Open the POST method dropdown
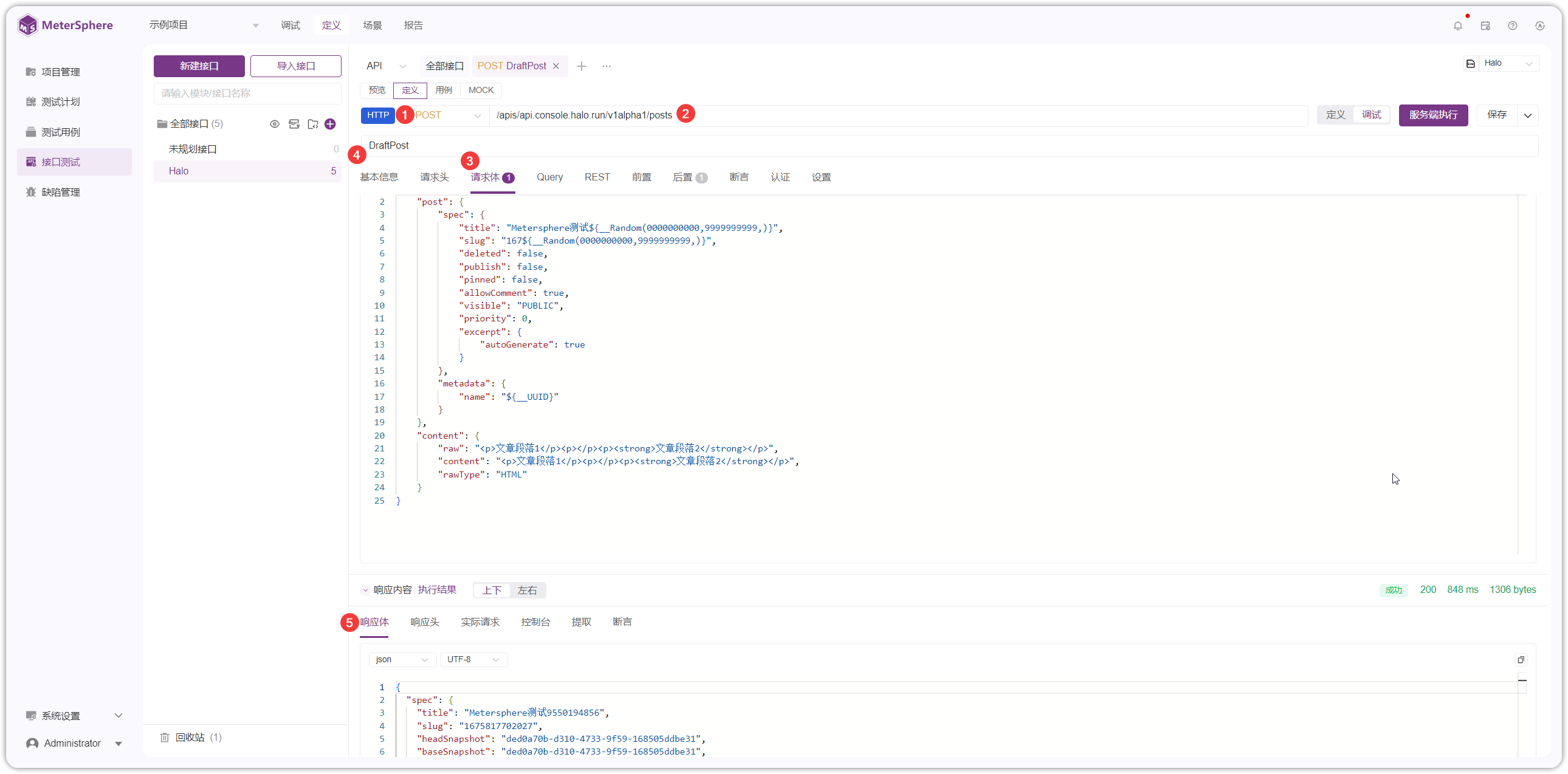1568x774 pixels. pos(447,115)
